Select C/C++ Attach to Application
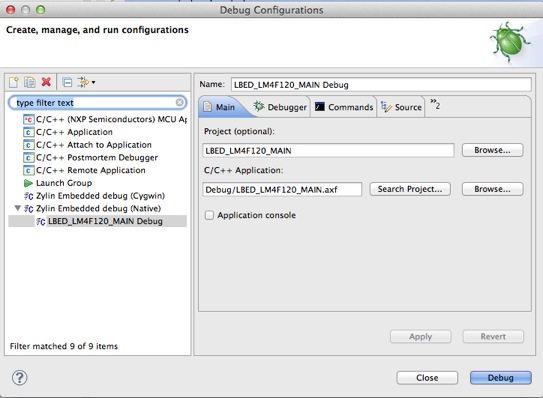The image size is (543, 398). tap(94, 145)
